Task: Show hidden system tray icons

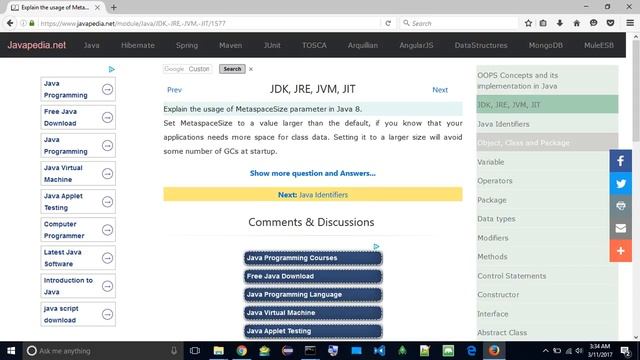Action: tap(546, 351)
